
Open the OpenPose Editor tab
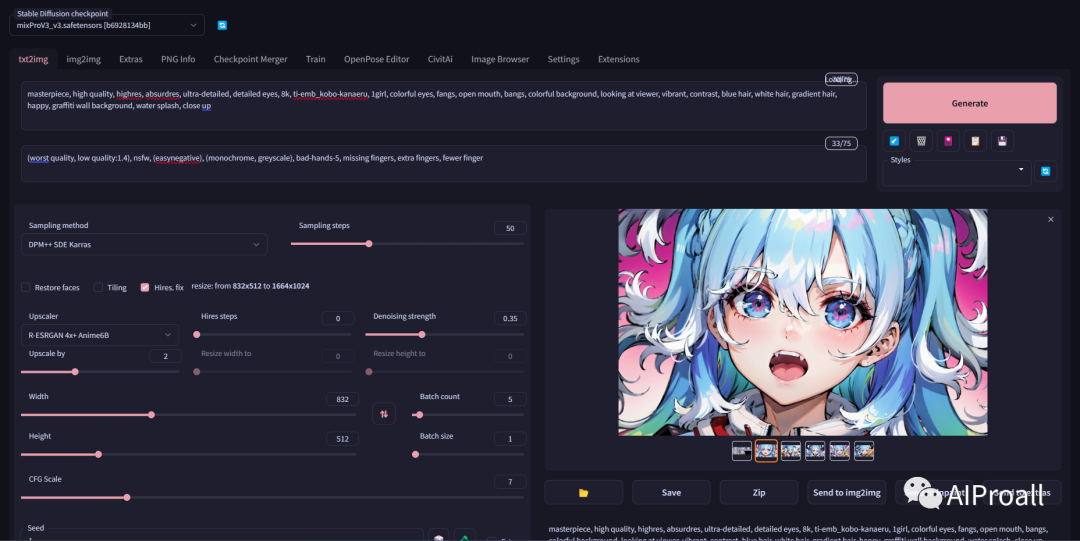[376, 59]
